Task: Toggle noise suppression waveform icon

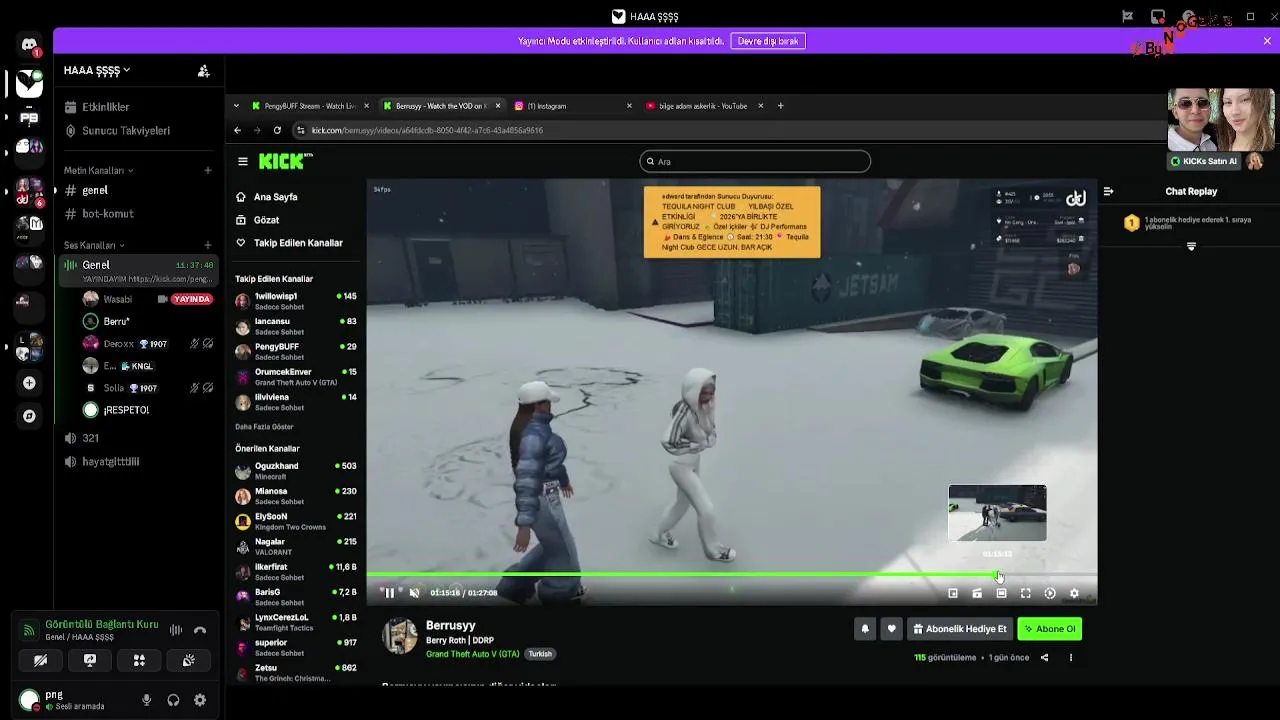Action: (176, 630)
